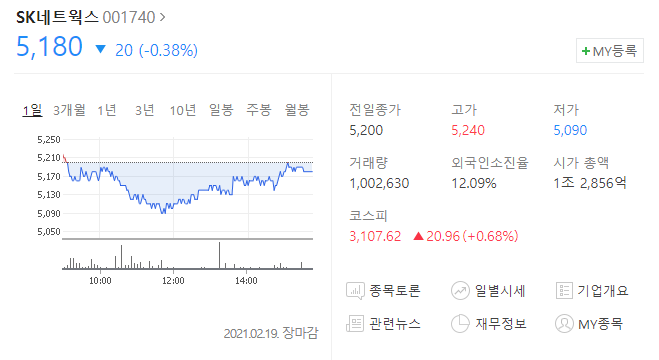
Task: Open the 일별시세 daily price chart icon
Action: click(x=460, y=291)
